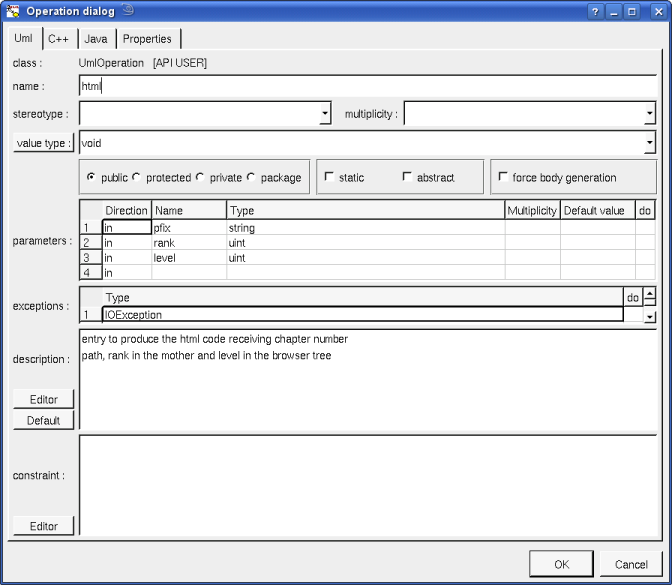Select the pfix parameter name cell

point(189,228)
